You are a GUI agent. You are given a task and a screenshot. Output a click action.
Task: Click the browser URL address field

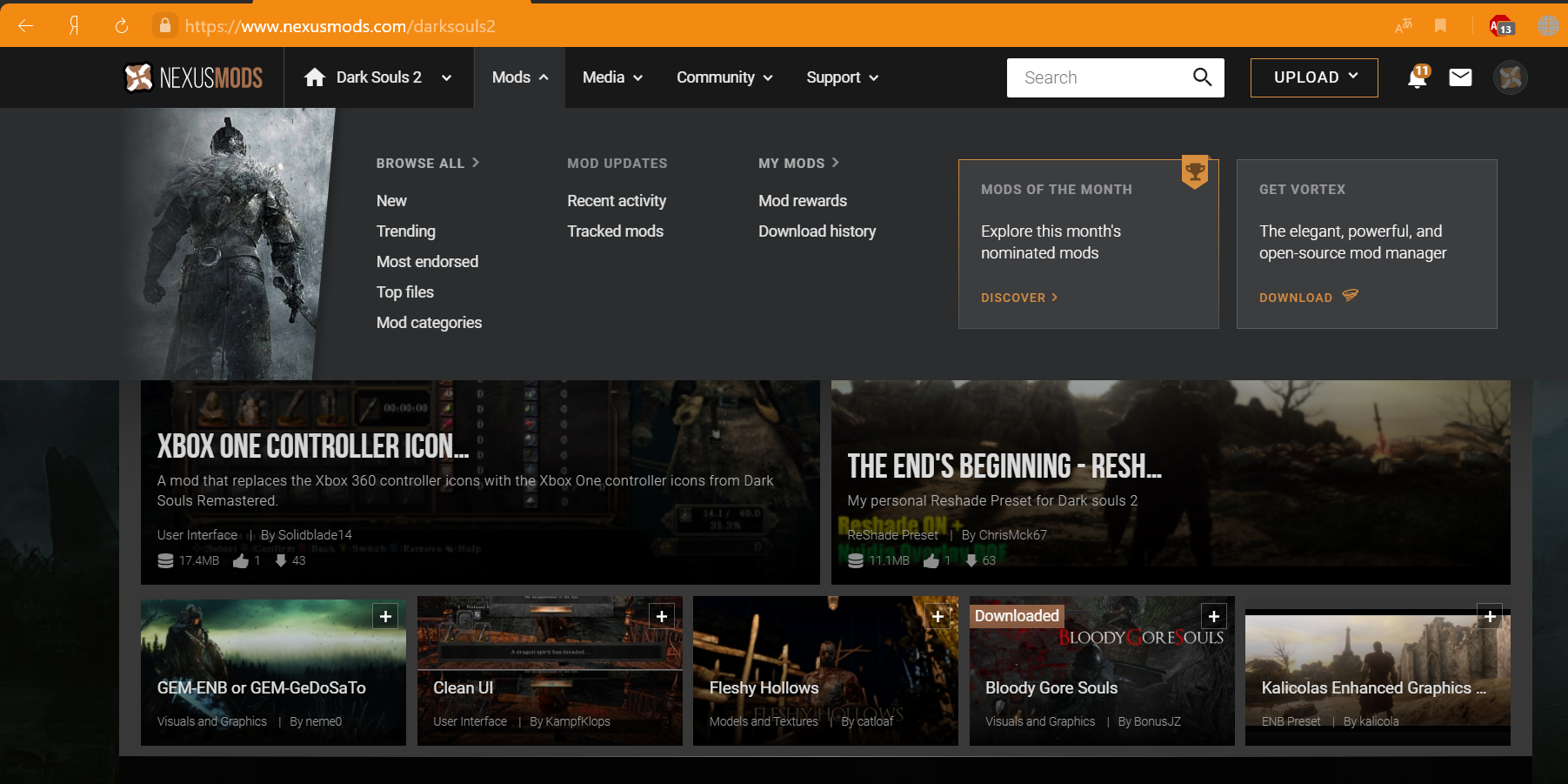coord(340,26)
